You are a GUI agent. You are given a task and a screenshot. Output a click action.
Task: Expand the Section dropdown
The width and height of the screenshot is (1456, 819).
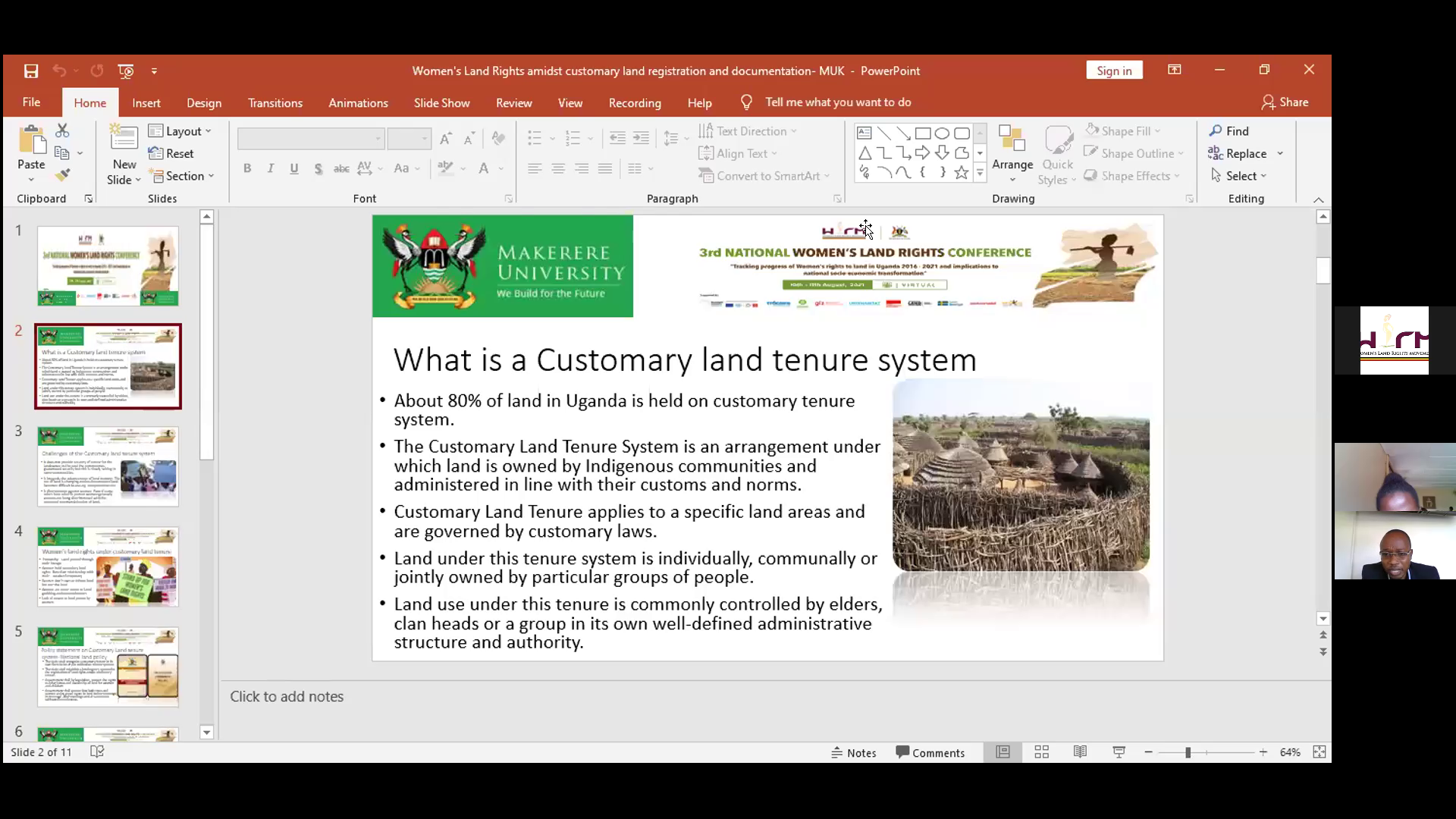click(182, 176)
